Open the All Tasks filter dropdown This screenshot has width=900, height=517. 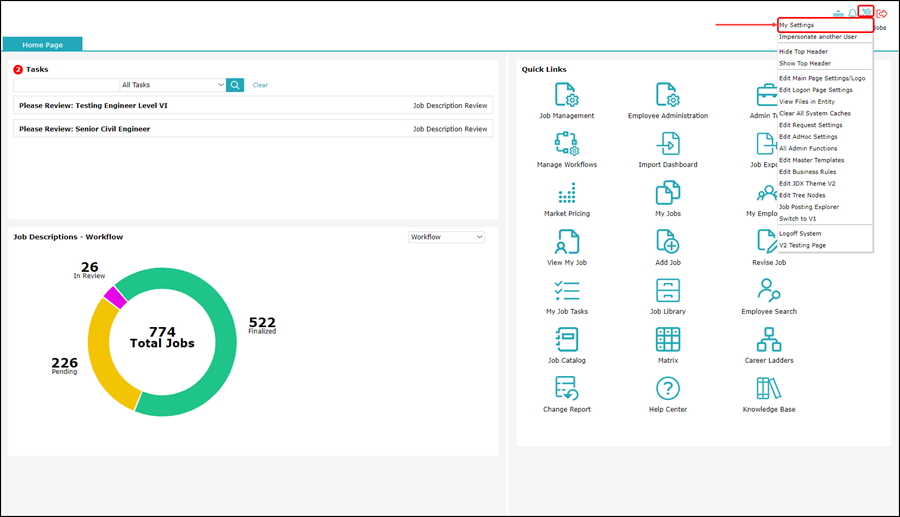173,85
